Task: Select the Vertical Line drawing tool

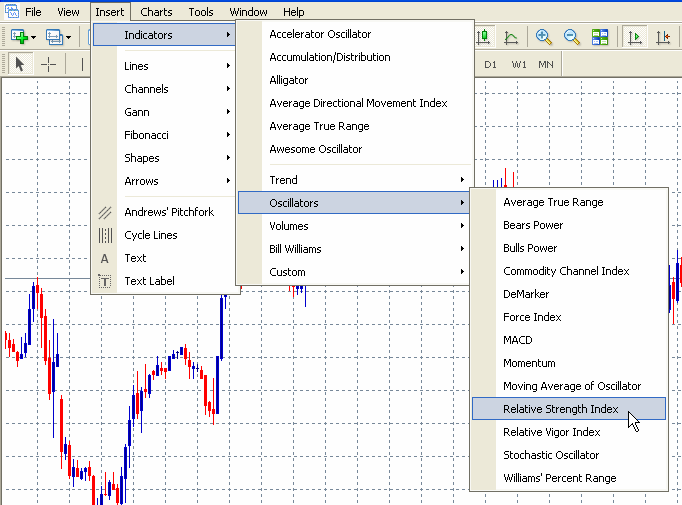Action: [x=82, y=64]
